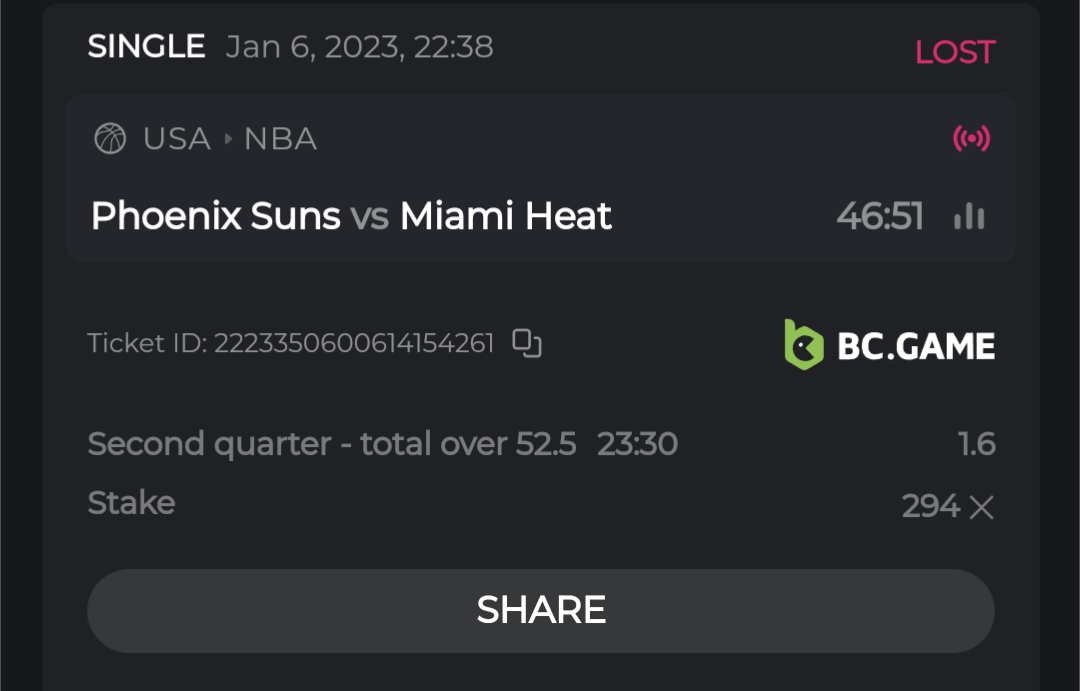Open match statistics bar chart icon
Image resolution: width=1080 pixels, height=691 pixels.
tap(969, 216)
